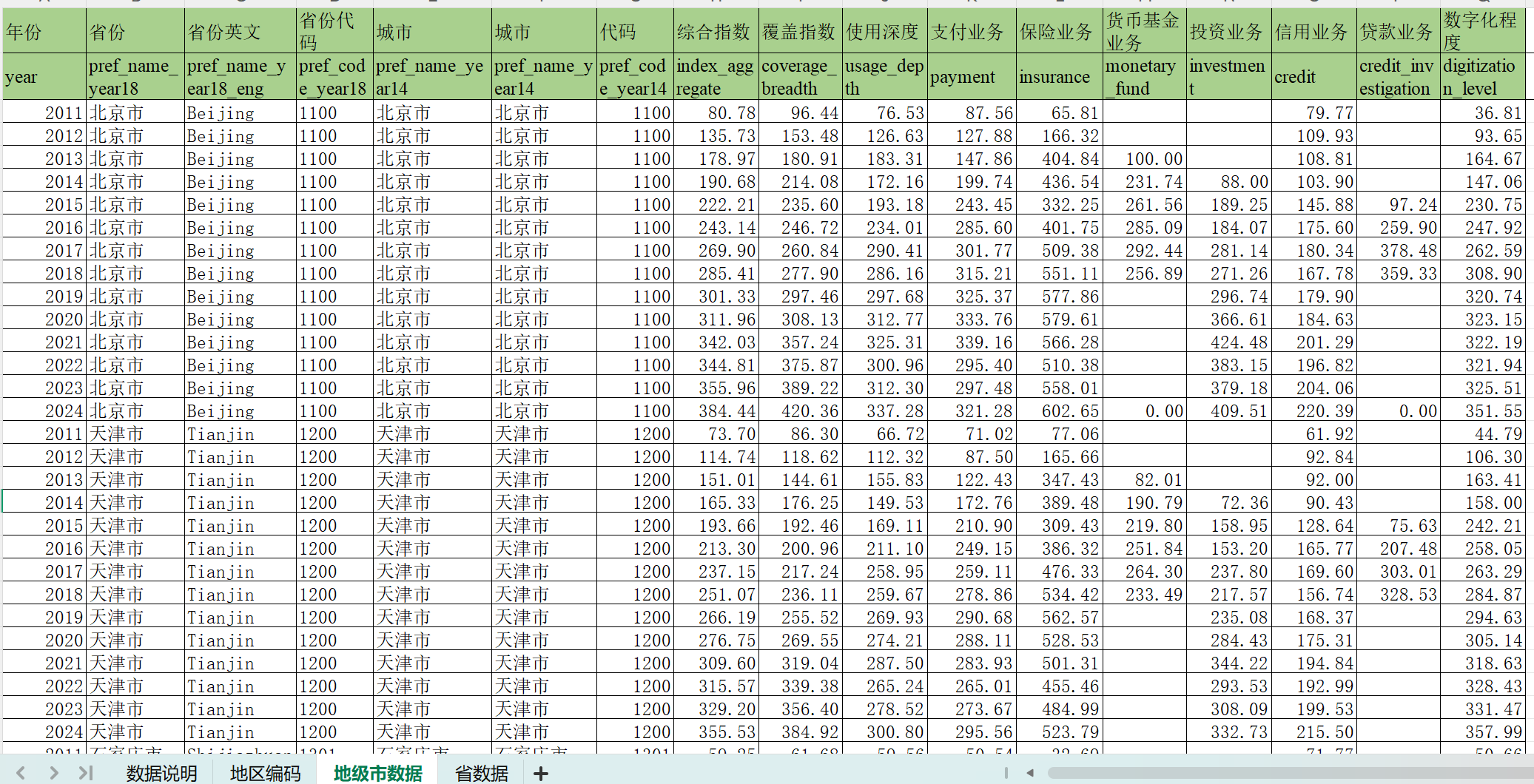The height and width of the screenshot is (784, 1534).
Task: Select Tianjin 2022 credit value 192.99
Action: pyautogui.click(x=1314, y=686)
